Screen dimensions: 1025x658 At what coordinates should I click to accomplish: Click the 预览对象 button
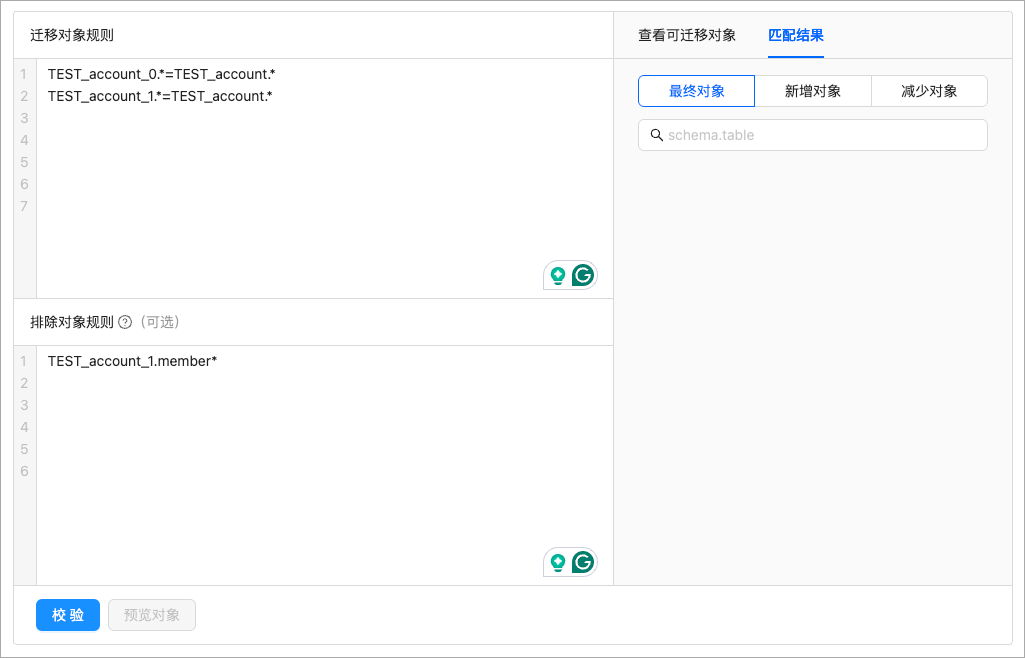152,615
